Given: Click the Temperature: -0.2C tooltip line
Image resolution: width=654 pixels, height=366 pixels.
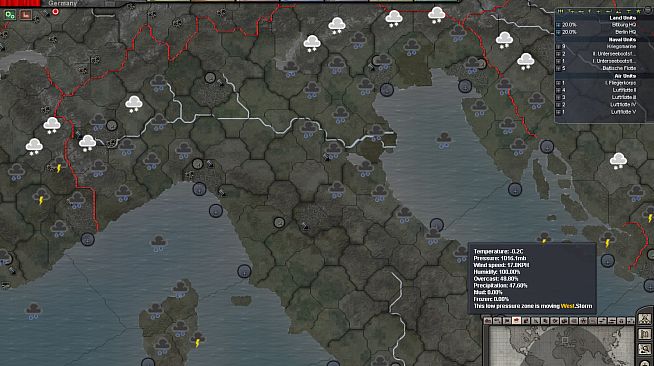Looking at the screenshot, I should (x=498, y=251).
